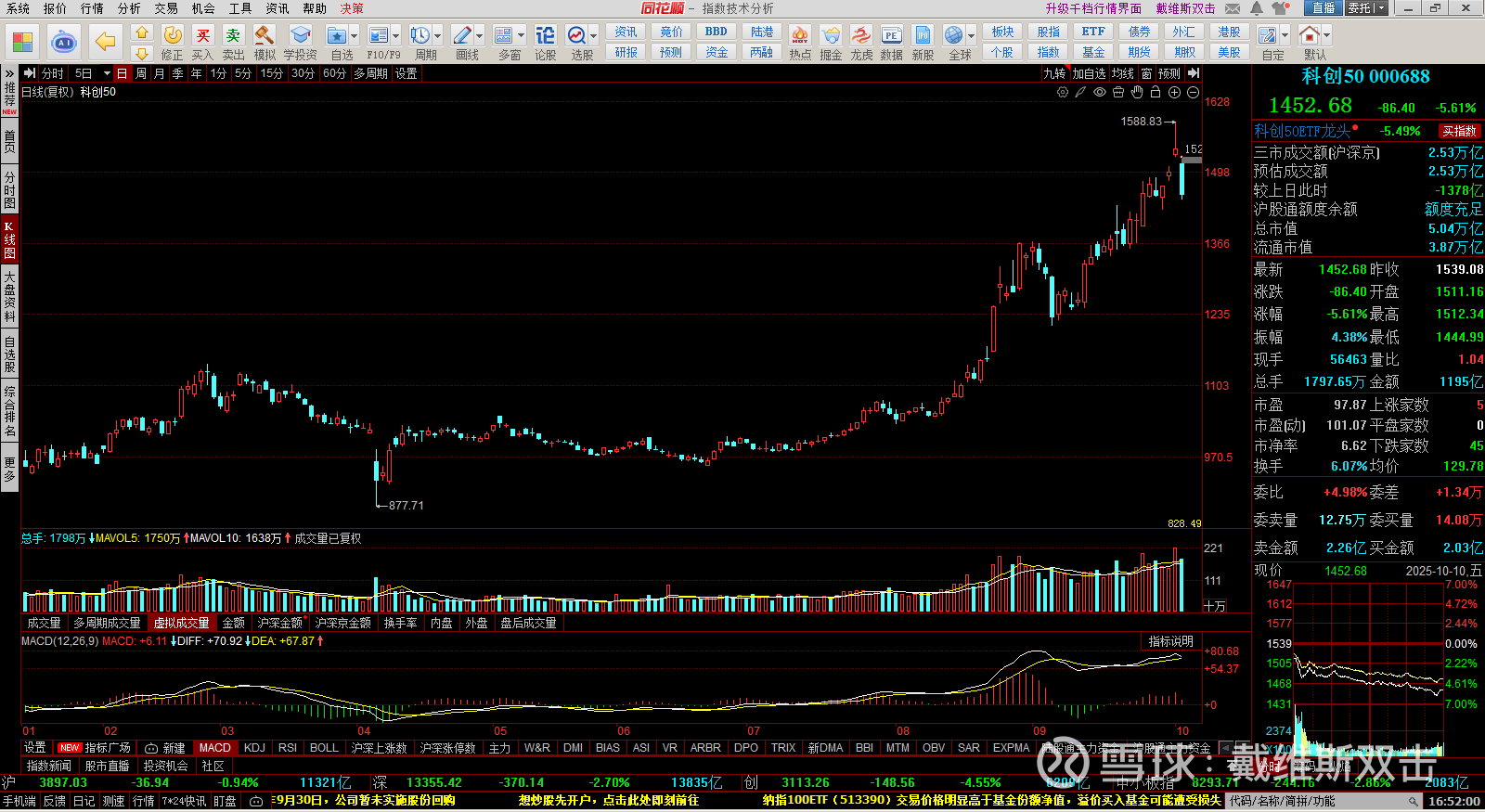
Task: Expand the 5日 period dropdown arrow
Action: pyautogui.click(x=107, y=73)
